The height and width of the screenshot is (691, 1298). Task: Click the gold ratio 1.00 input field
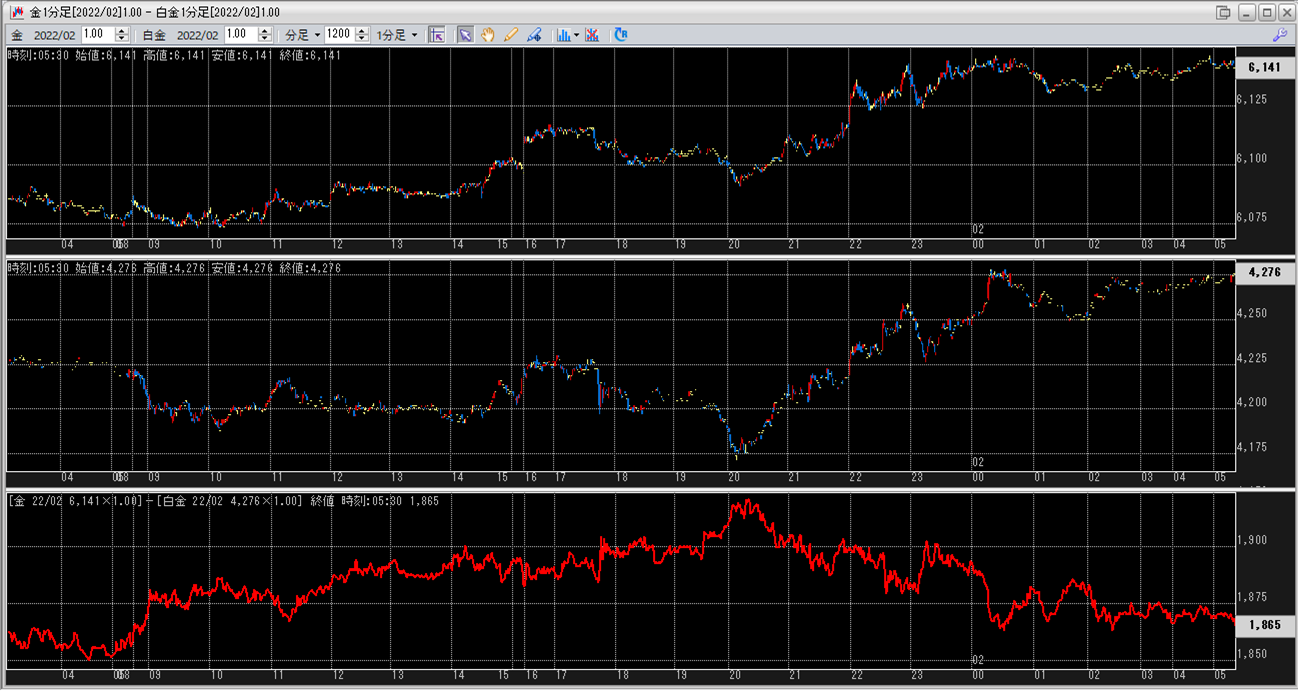coord(98,34)
